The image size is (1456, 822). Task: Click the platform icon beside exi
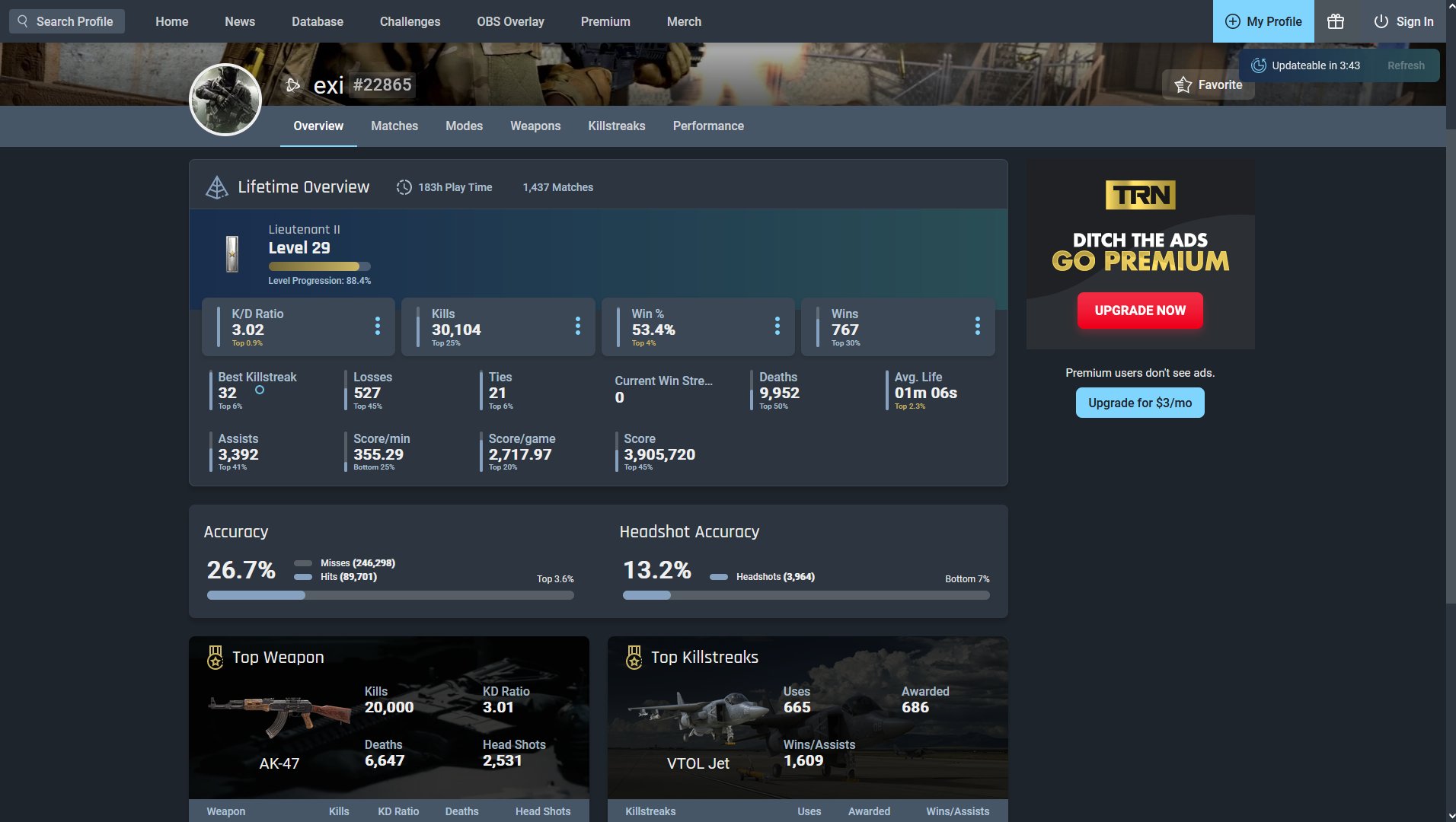click(x=293, y=84)
